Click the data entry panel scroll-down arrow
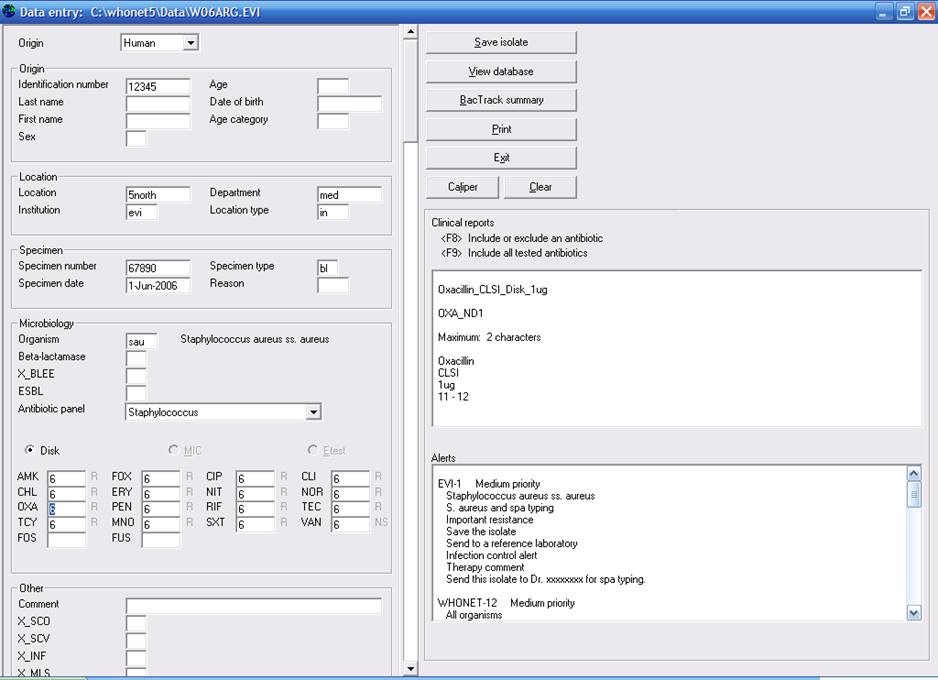 [409, 668]
